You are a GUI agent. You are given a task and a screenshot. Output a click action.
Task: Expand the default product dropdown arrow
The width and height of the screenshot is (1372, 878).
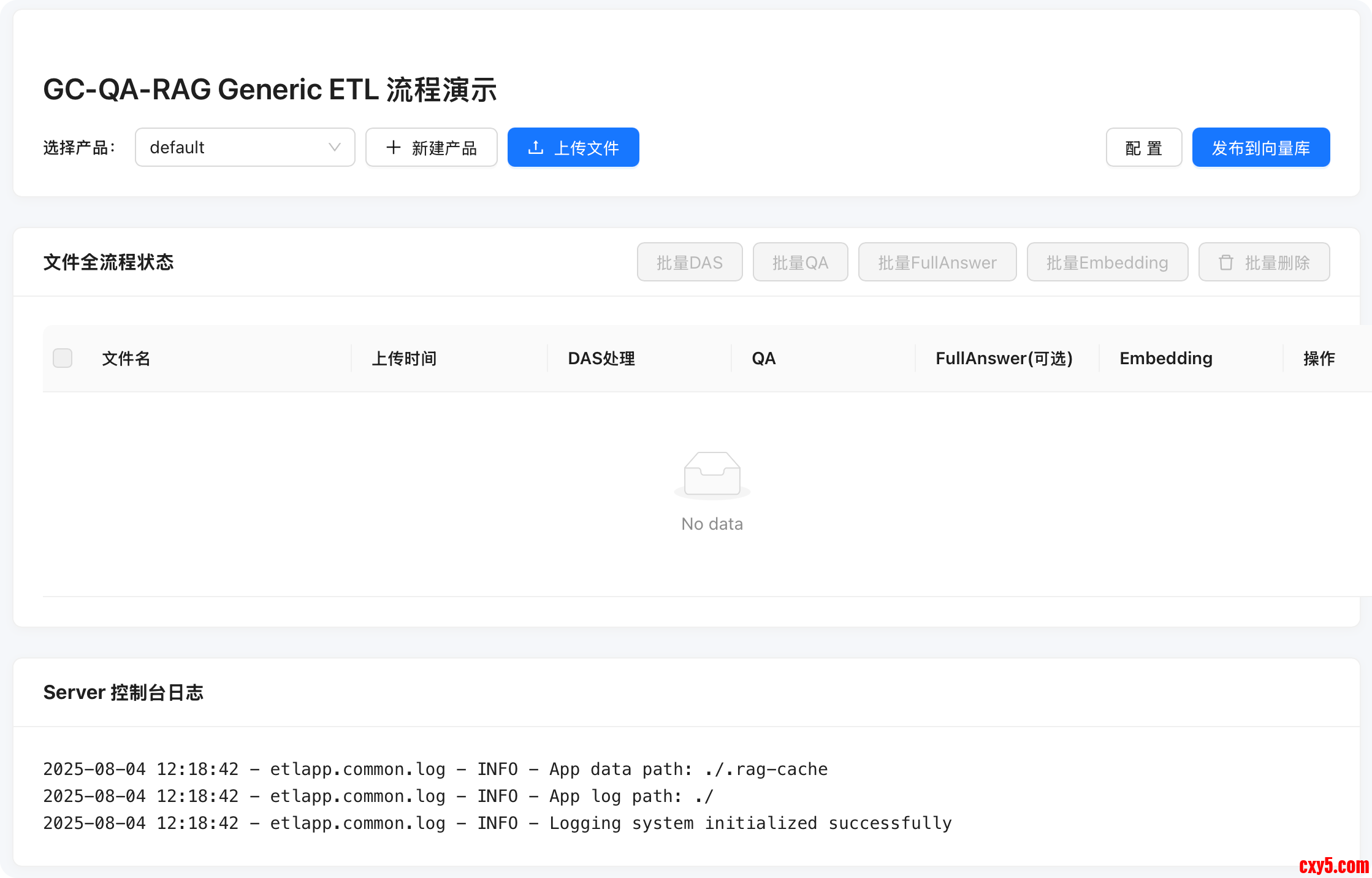334,147
